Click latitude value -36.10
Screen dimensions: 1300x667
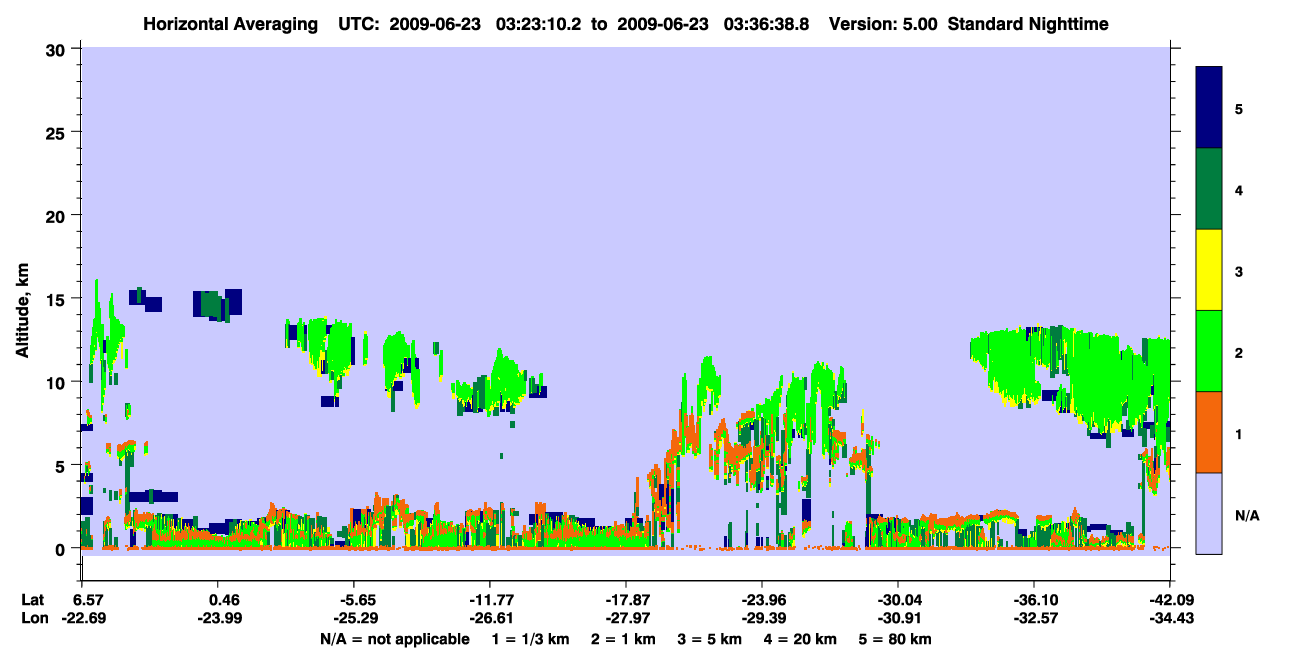click(1034, 600)
